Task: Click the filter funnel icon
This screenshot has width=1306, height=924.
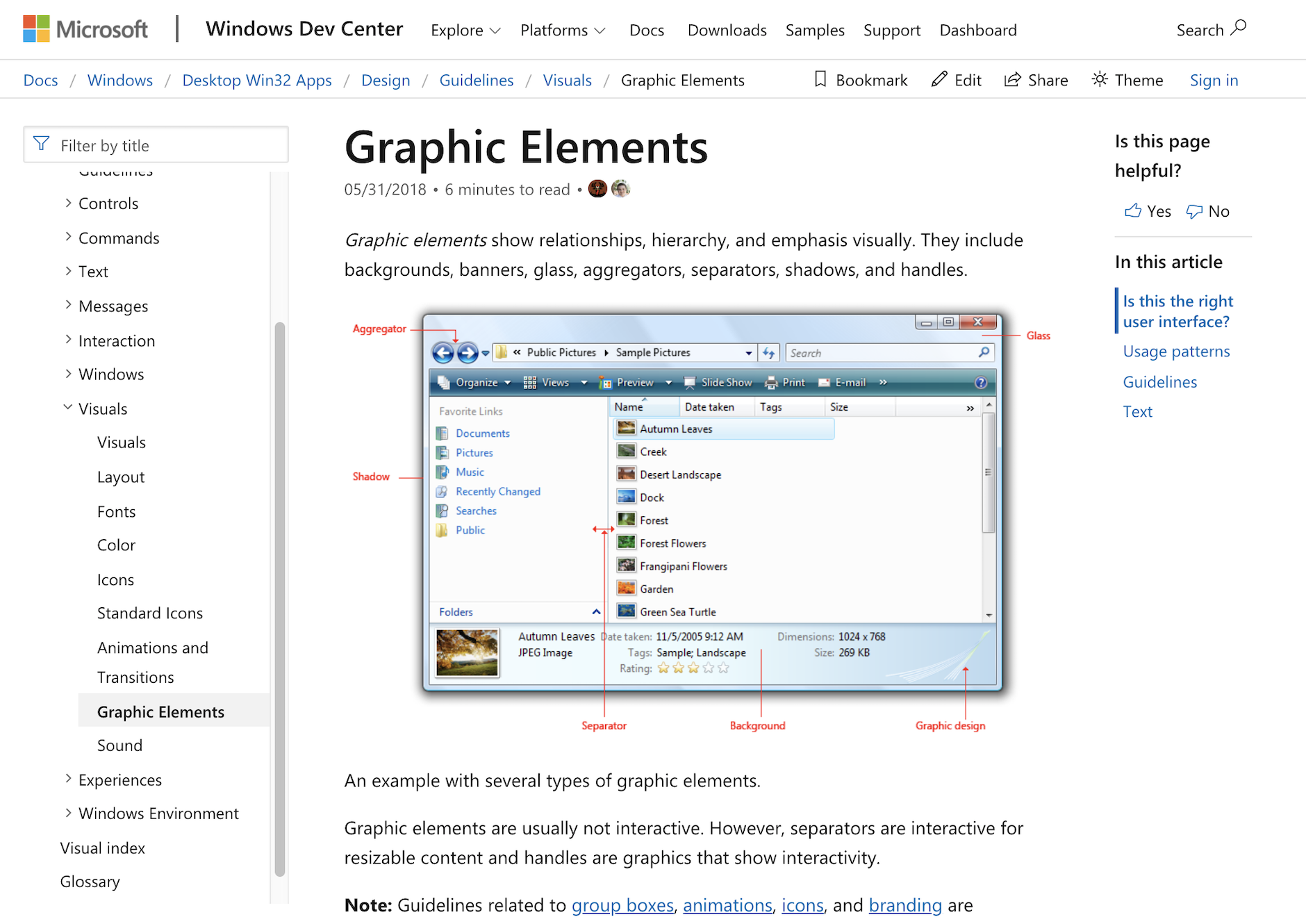Action: click(42, 144)
